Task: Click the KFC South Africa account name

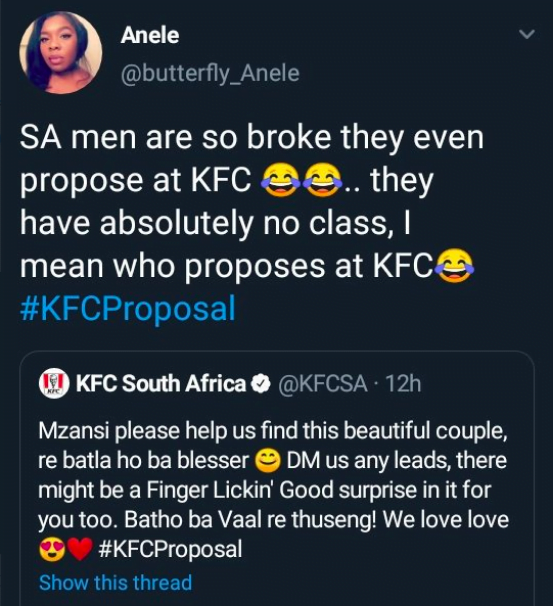Action: click(161, 384)
